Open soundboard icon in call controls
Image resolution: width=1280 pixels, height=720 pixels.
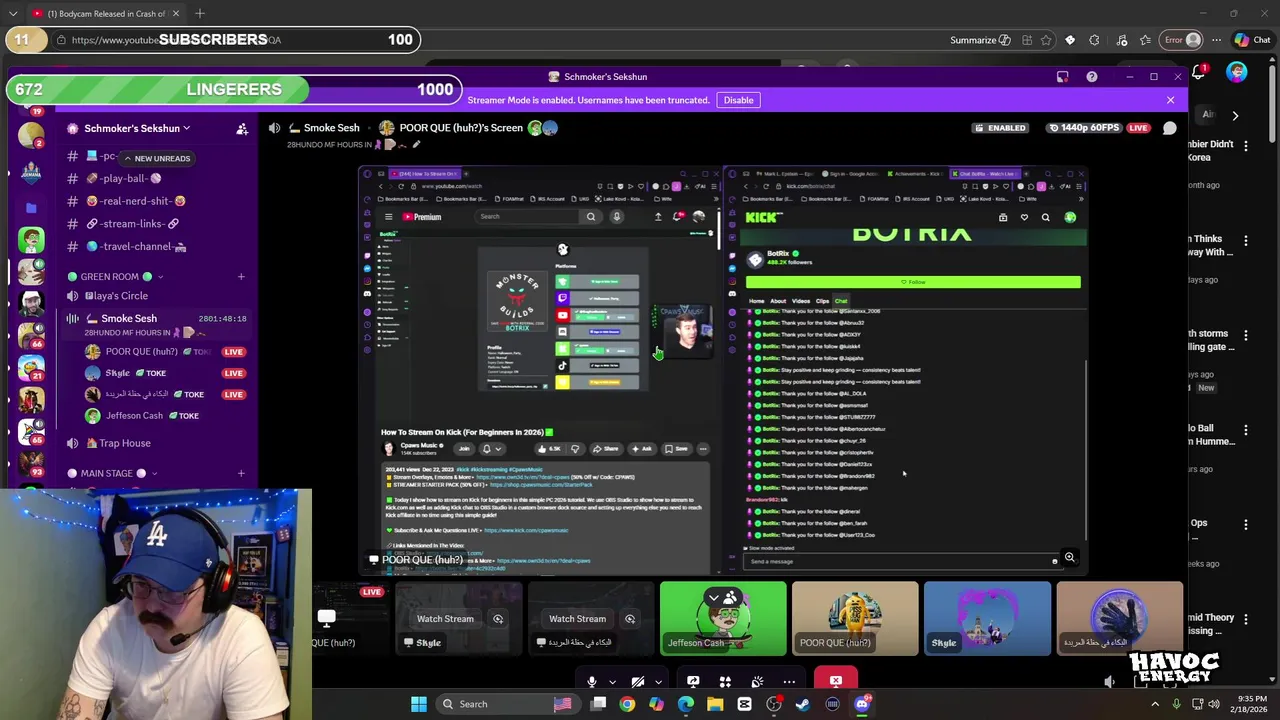point(757,682)
